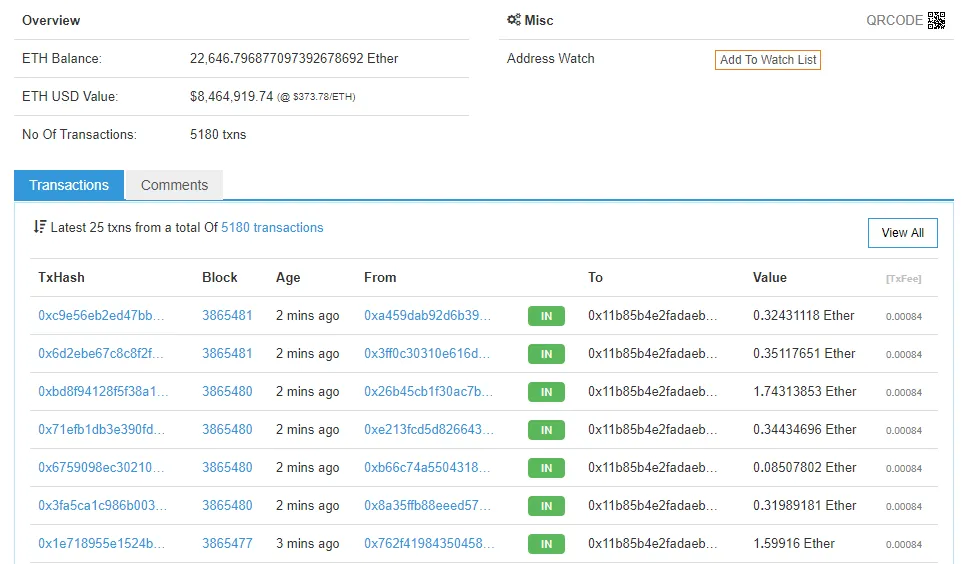The width and height of the screenshot is (971, 564).
Task: Open block 3865480 for tx 0x6759098ec30210
Action: 227,467
